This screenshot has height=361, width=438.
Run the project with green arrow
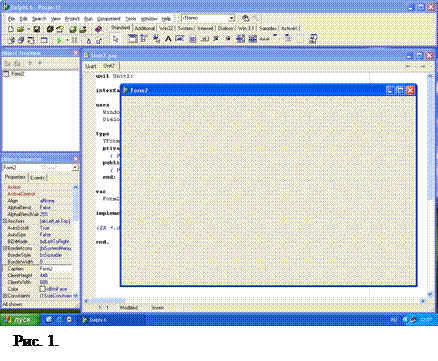(x=59, y=40)
